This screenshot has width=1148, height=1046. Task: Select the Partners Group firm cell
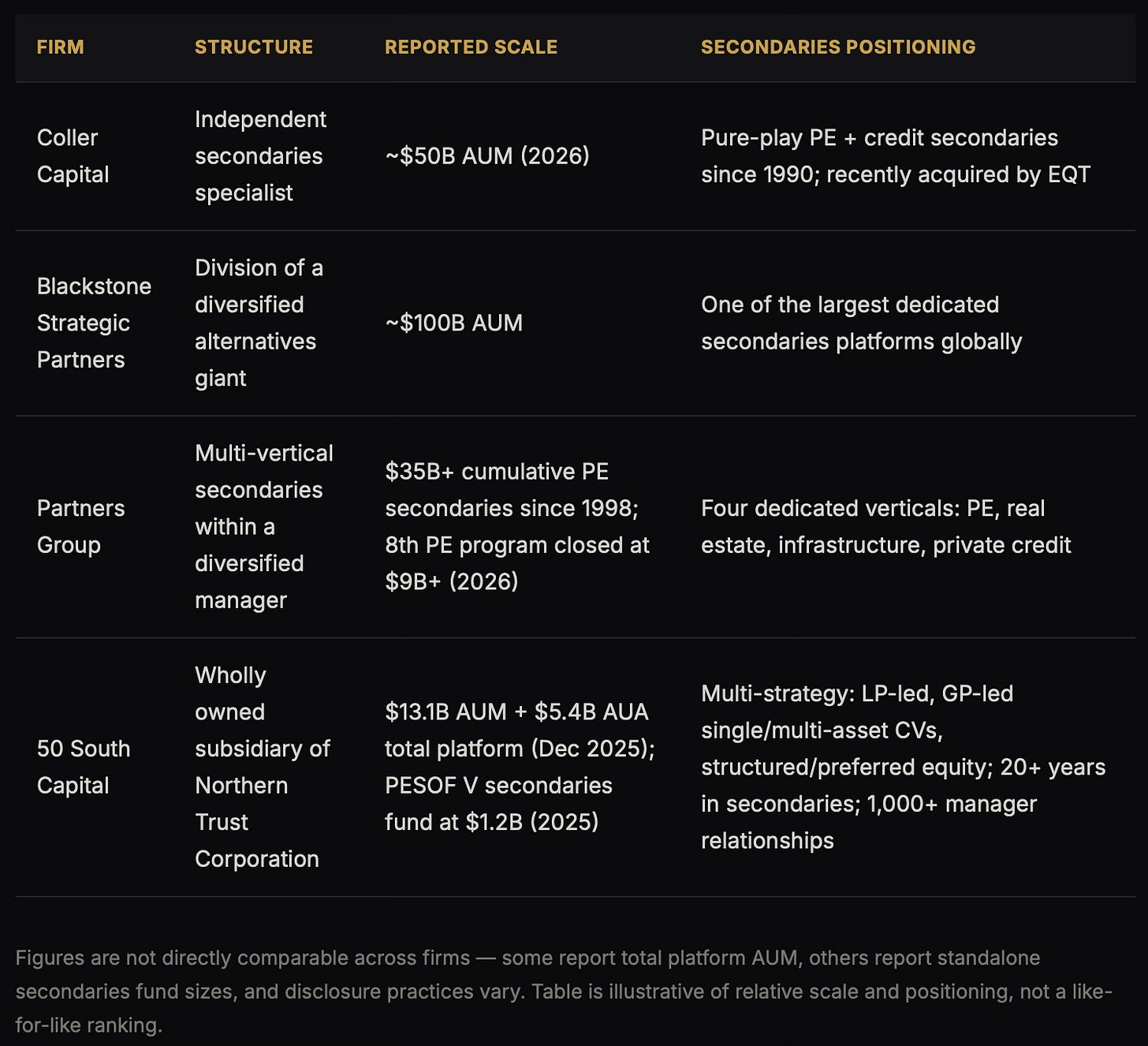pyautogui.click(x=80, y=526)
